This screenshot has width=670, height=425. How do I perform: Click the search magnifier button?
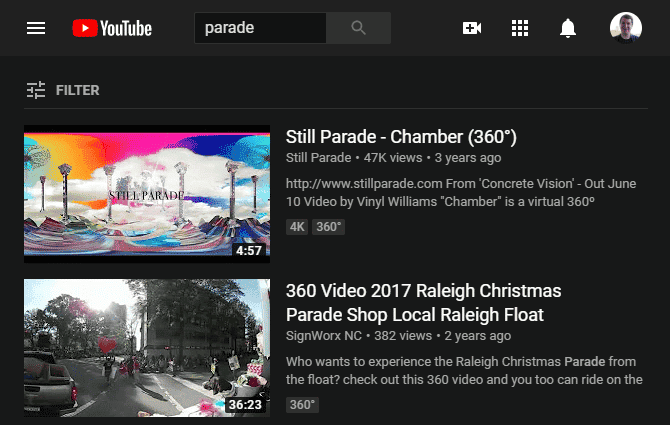[x=359, y=28]
